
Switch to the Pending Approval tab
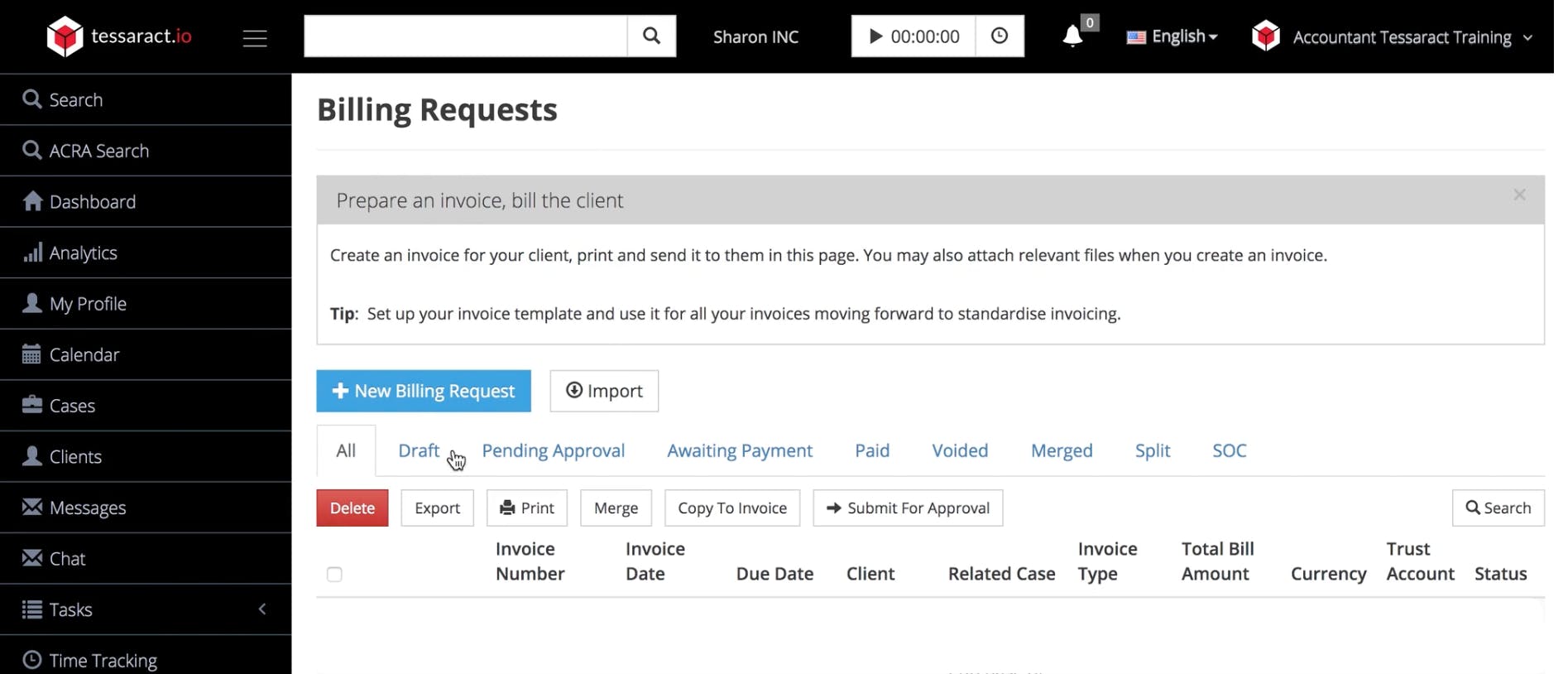(553, 450)
